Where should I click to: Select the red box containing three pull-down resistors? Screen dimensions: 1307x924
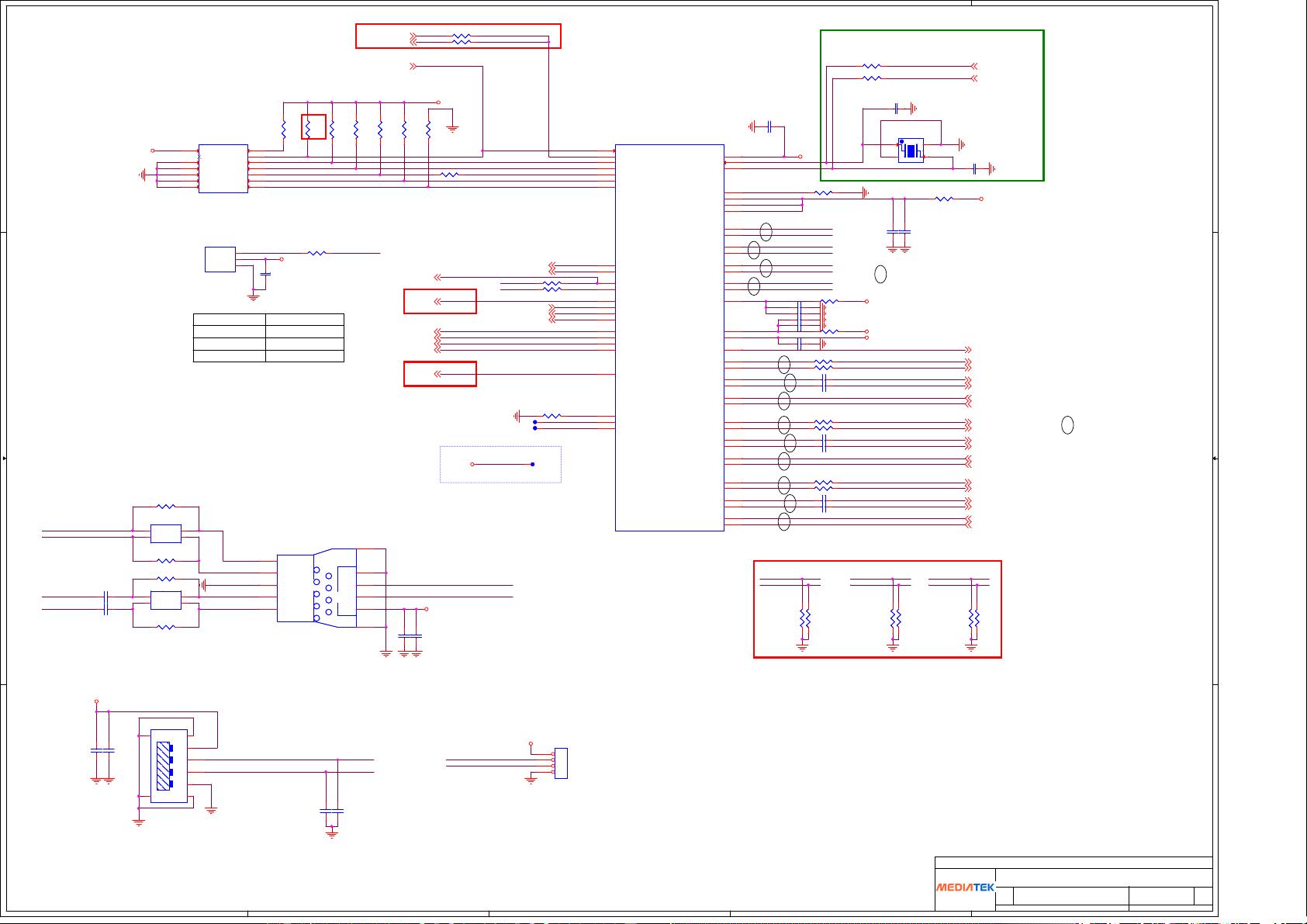click(877, 609)
